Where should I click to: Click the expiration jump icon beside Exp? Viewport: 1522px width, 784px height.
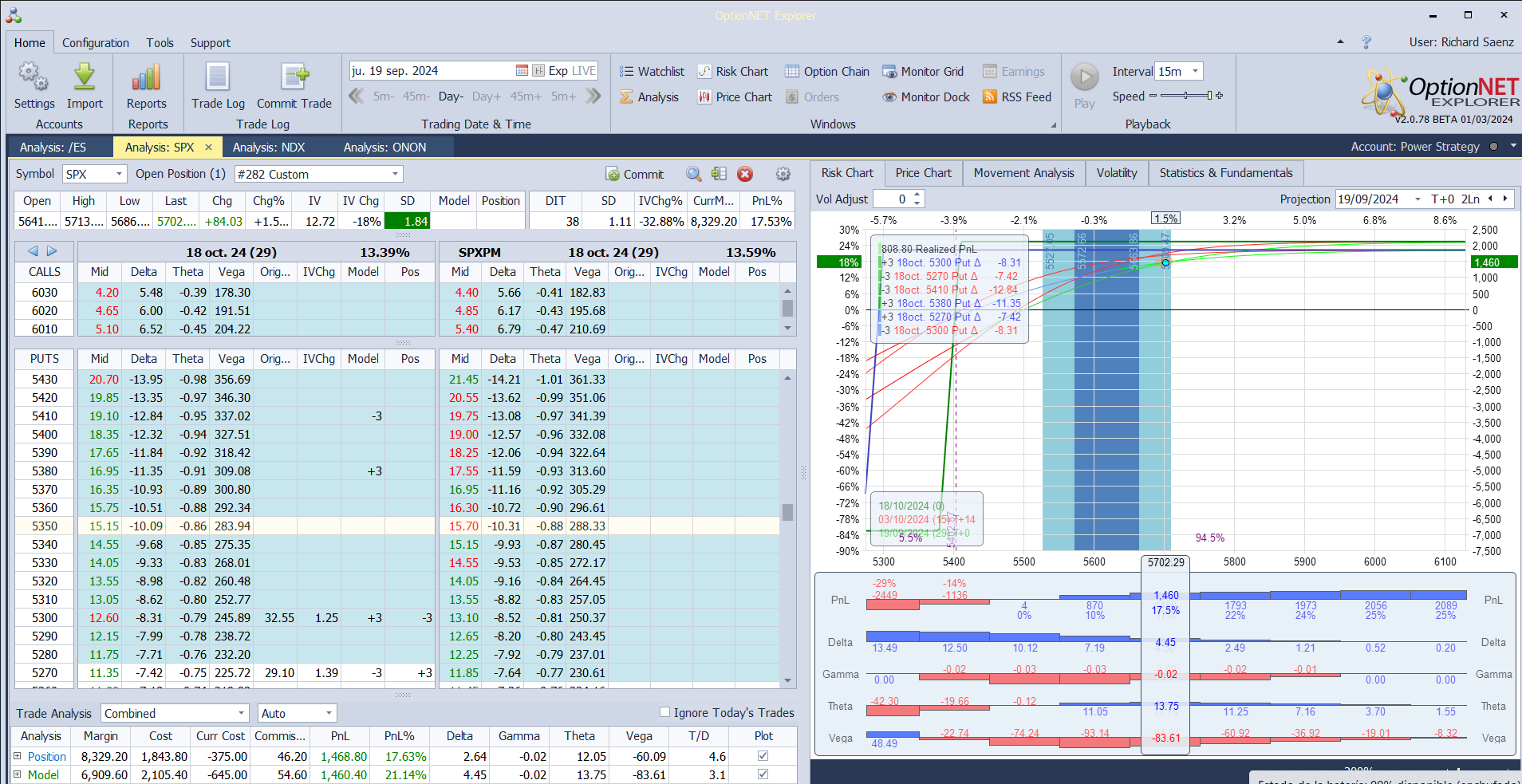[538, 70]
